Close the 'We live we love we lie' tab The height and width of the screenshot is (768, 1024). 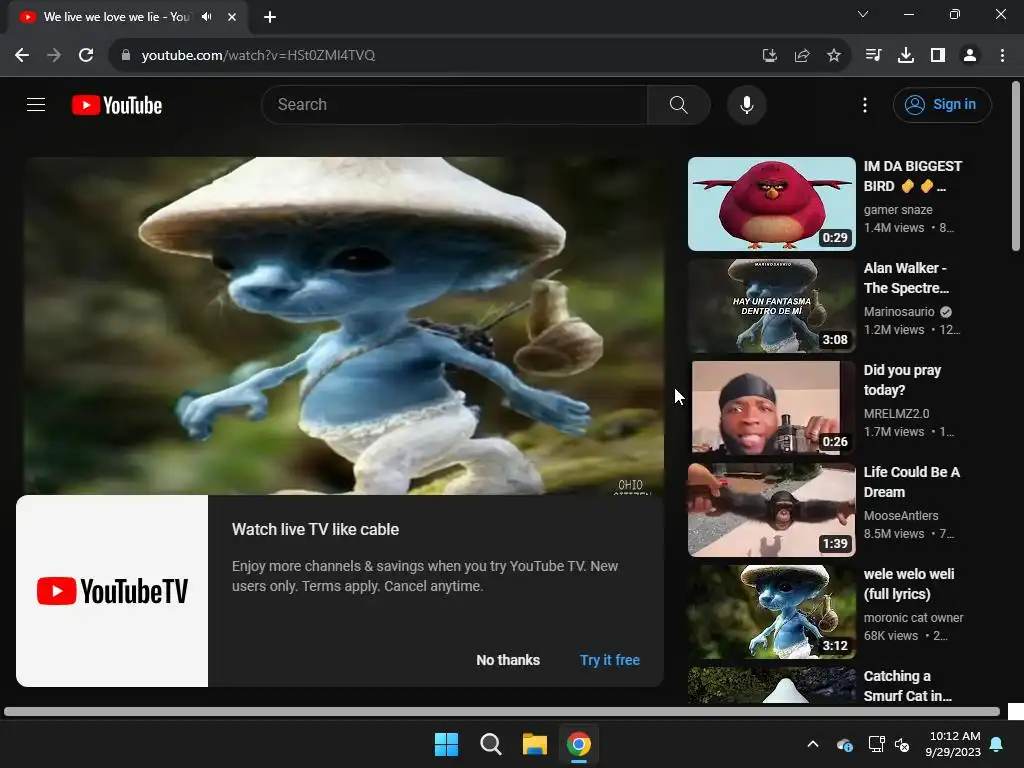click(232, 17)
